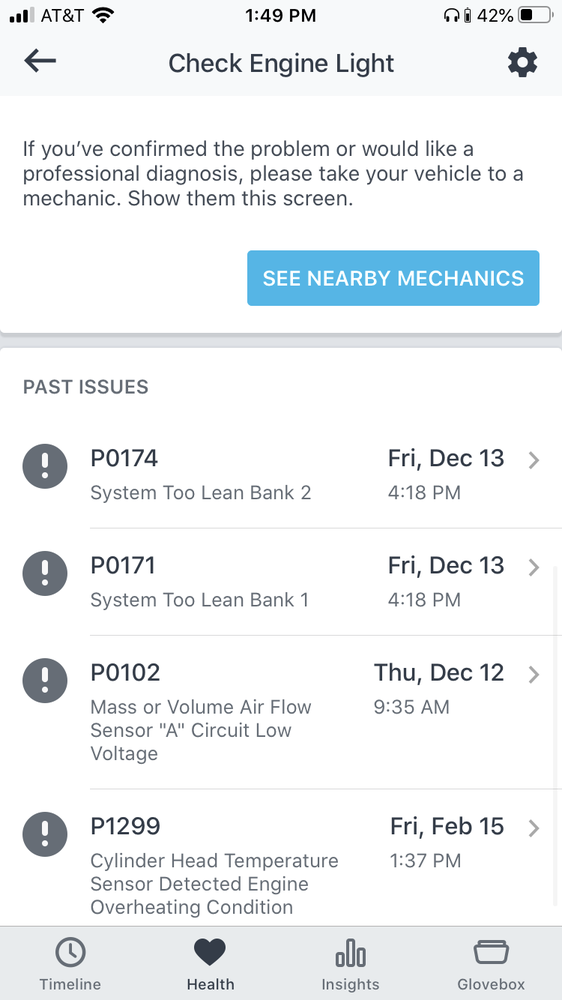Switch to the Glovebox tab
562x1000 pixels.
click(x=491, y=964)
